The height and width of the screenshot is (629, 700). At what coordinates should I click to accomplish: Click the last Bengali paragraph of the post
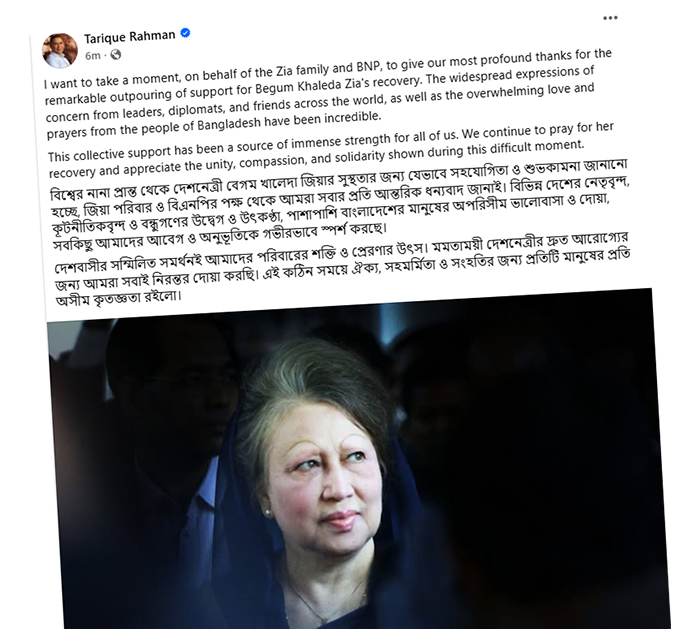[342, 268]
